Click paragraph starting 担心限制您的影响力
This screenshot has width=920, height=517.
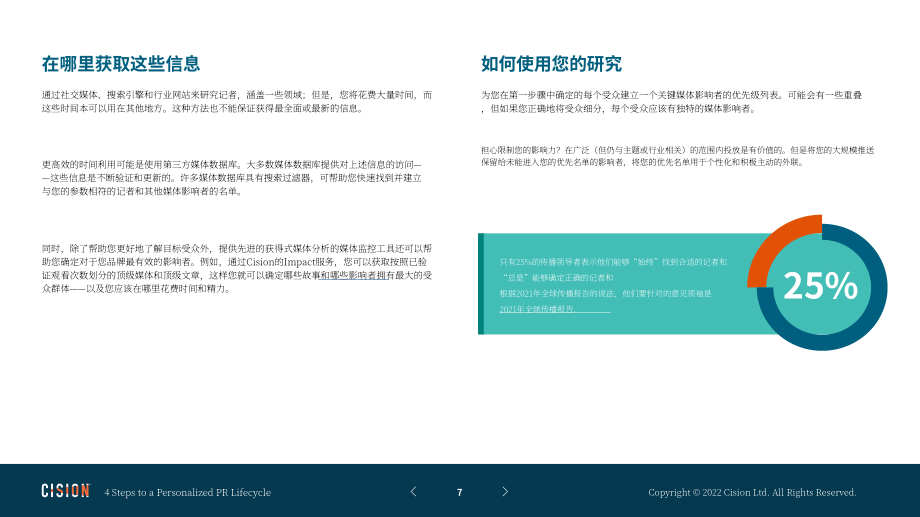(x=678, y=156)
